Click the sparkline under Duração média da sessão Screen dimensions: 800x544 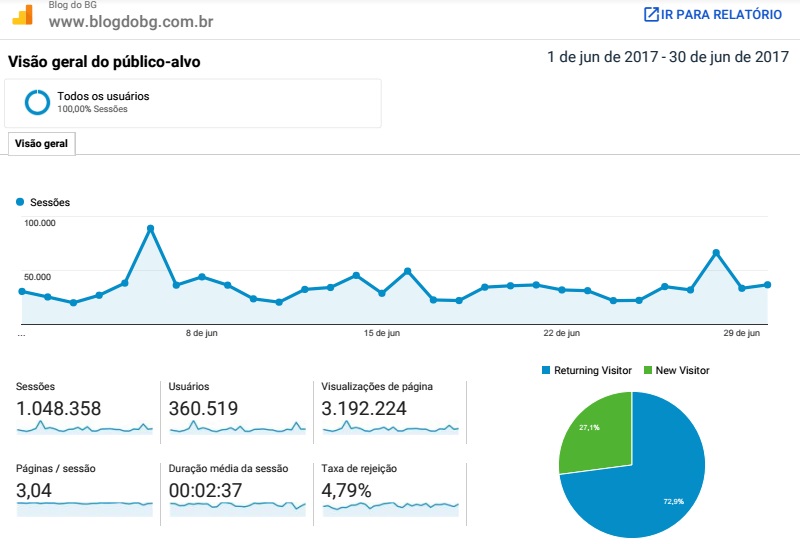coord(237,509)
